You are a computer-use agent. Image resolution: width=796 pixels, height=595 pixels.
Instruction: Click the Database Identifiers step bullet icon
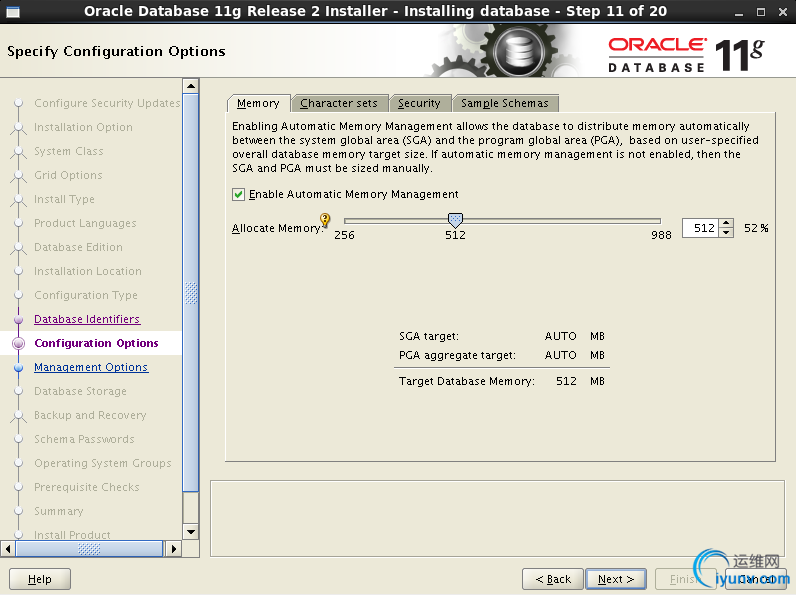tap(19, 320)
